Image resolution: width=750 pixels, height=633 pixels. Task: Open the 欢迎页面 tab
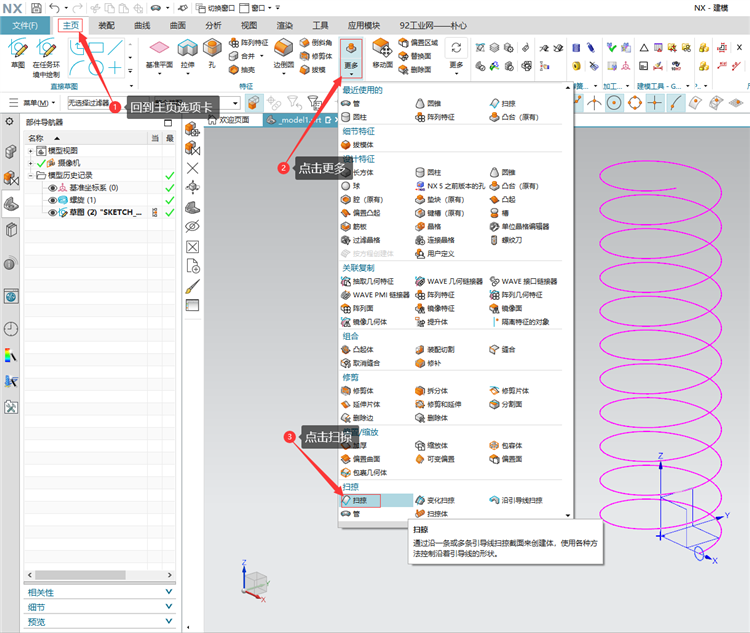229,120
